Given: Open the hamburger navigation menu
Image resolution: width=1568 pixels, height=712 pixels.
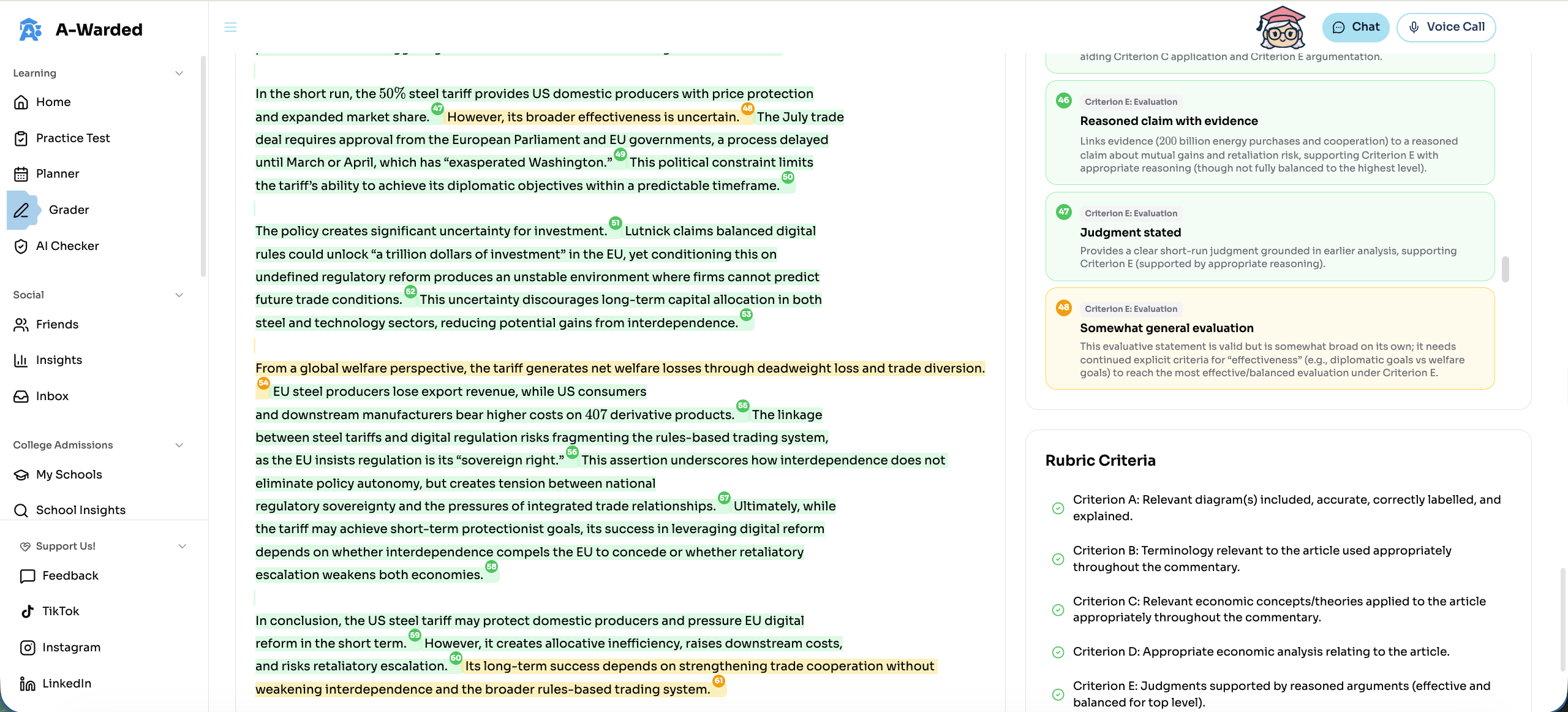Looking at the screenshot, I should (x=230, y=27).
